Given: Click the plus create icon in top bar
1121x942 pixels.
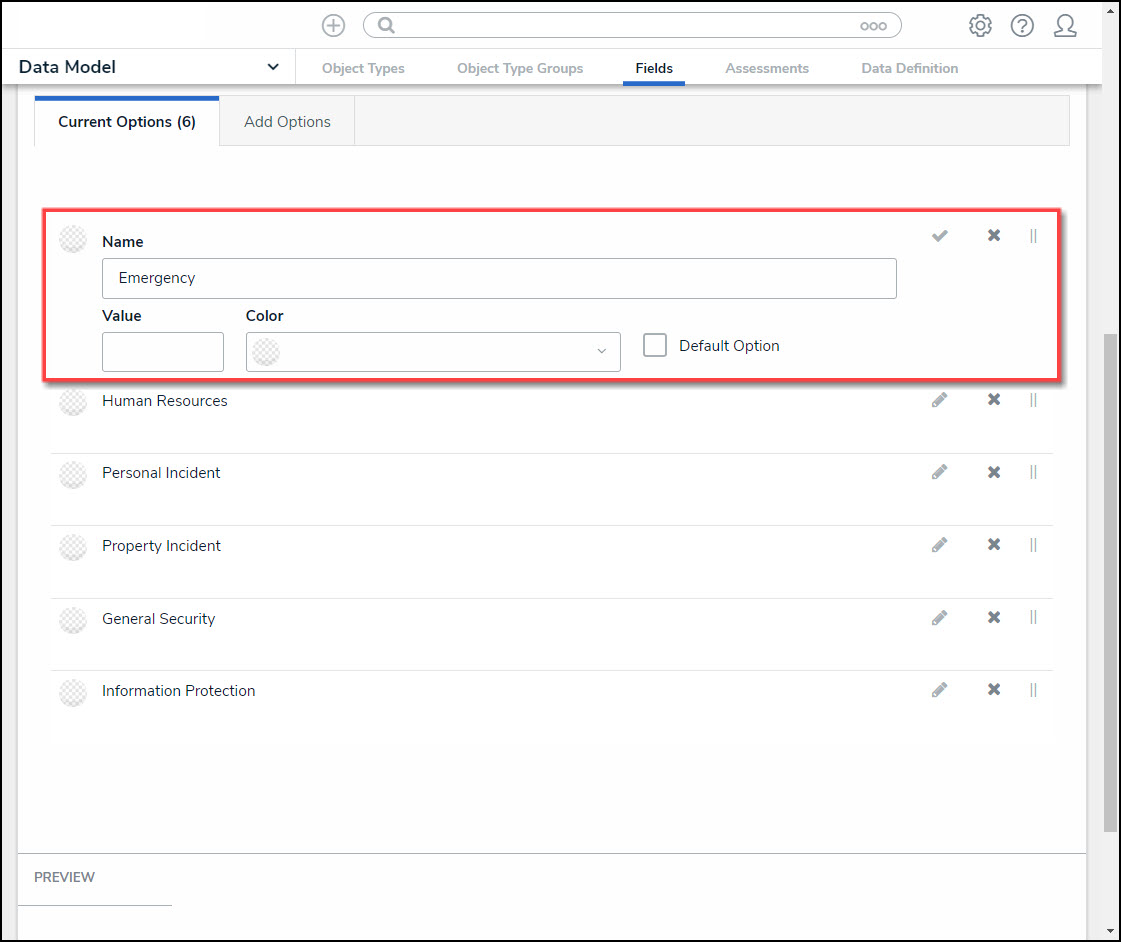Looking at the screenshot, I should (x=333, y=26).
